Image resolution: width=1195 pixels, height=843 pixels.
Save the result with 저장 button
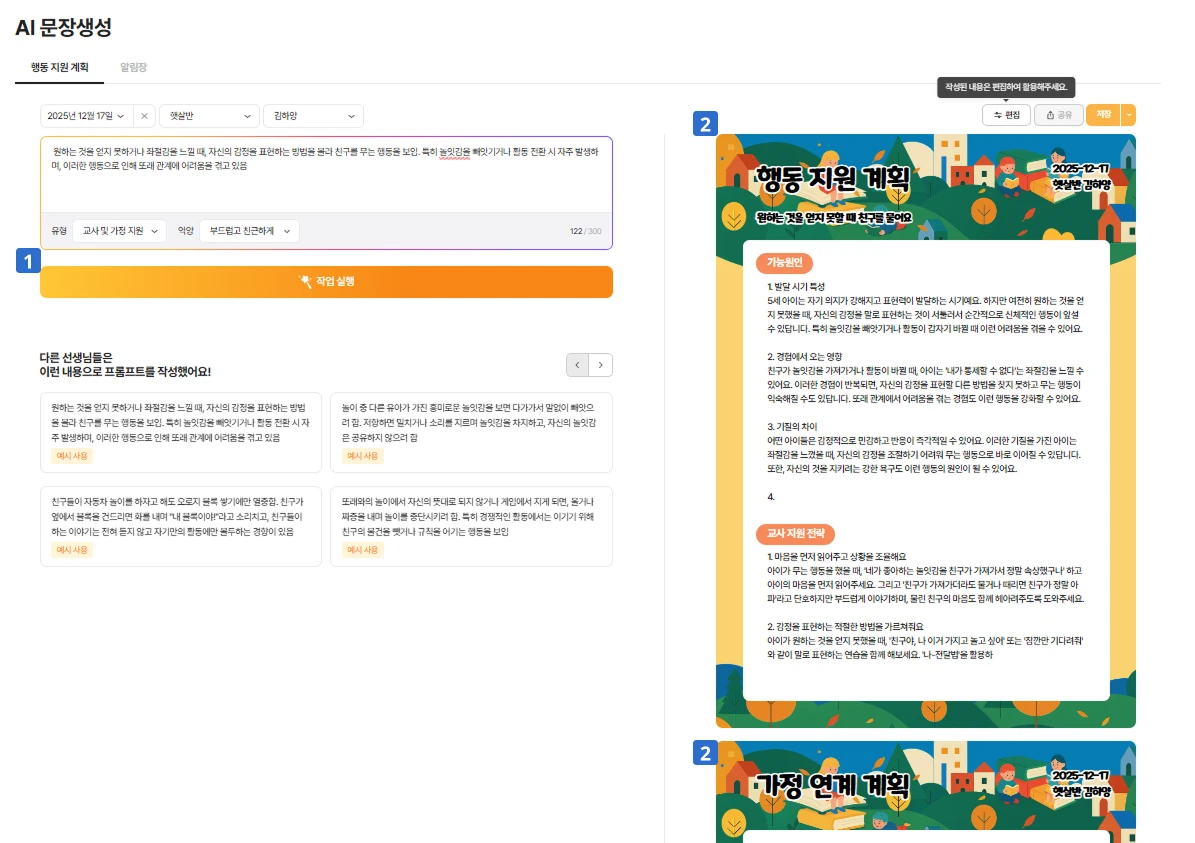pyautogui.click(x=1103, y=116)
